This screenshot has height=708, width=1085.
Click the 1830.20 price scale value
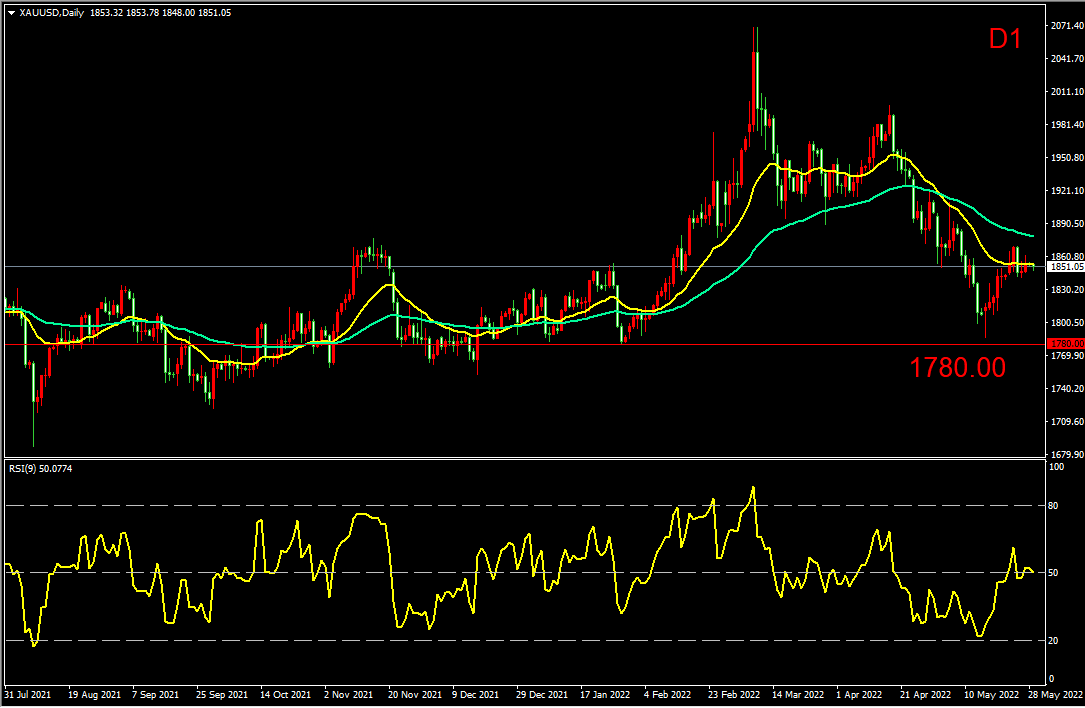click(x=1067, y=289)
